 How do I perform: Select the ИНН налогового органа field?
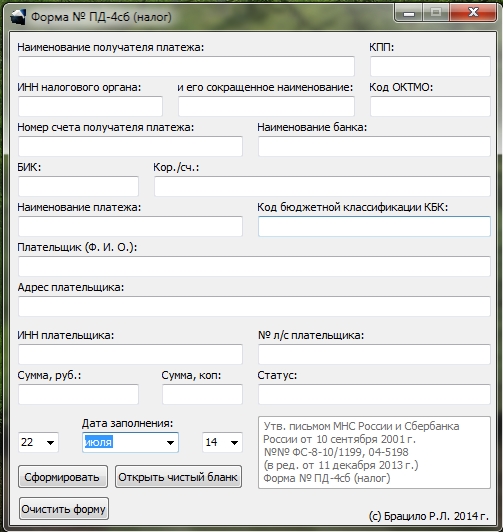pyautogui.click(x=90, y=106)
